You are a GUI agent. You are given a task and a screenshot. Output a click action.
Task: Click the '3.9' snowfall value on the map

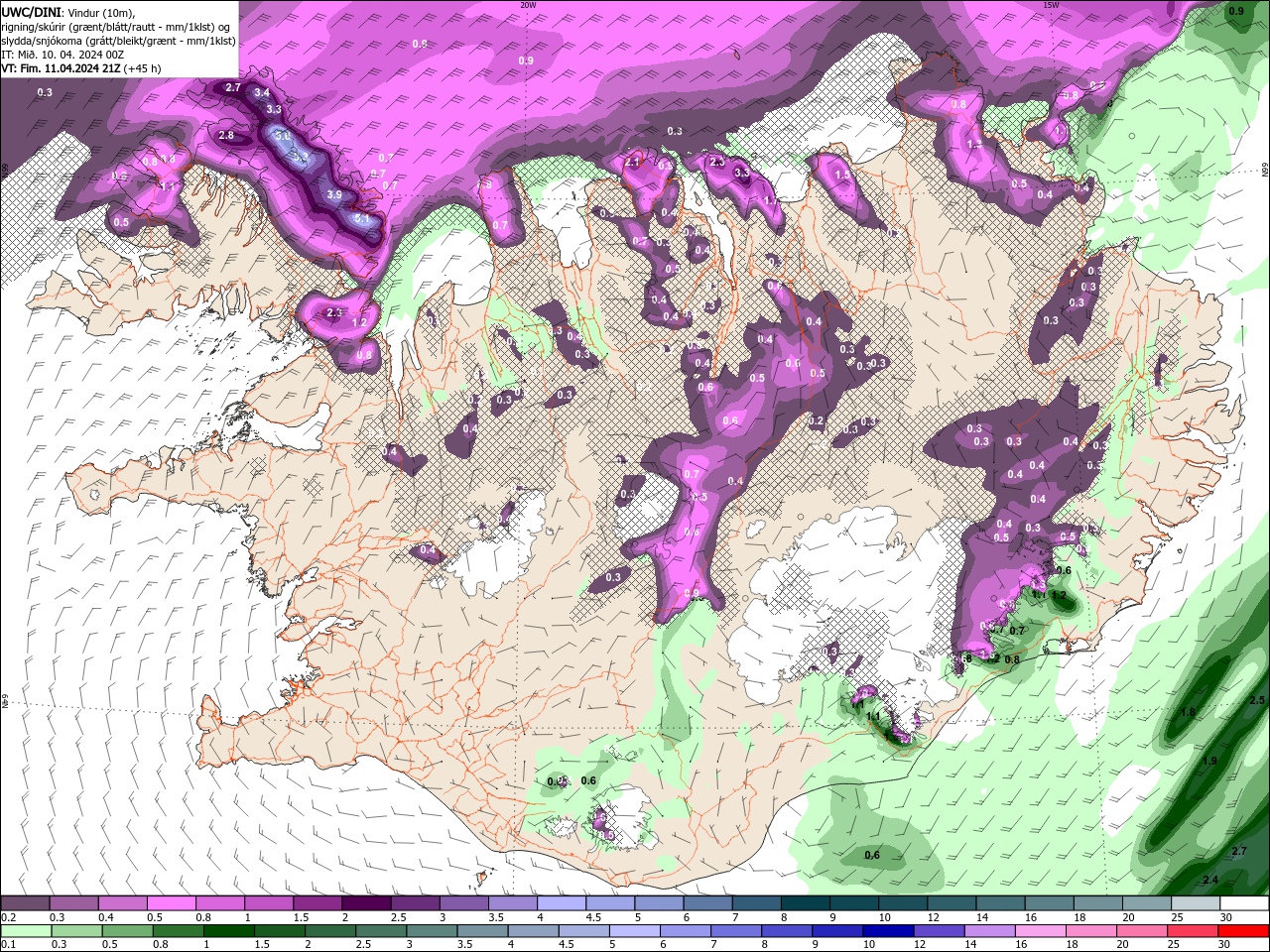pos(334,195)
